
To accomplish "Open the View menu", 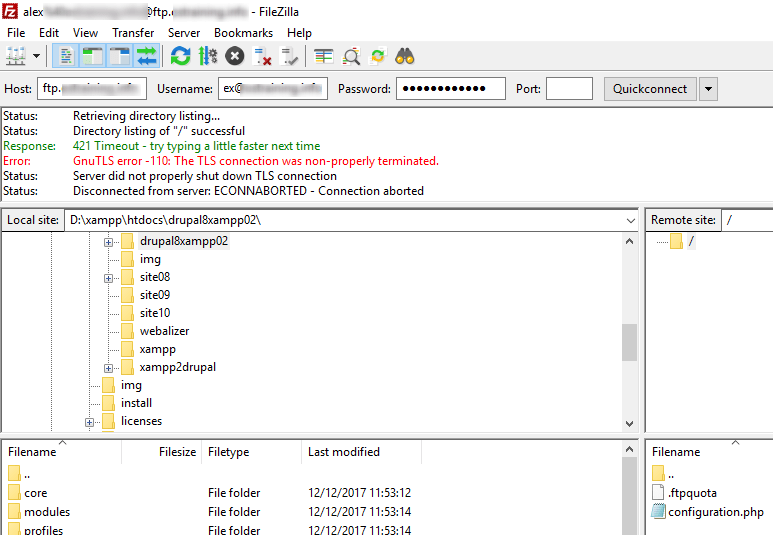I will pos(85,33).
